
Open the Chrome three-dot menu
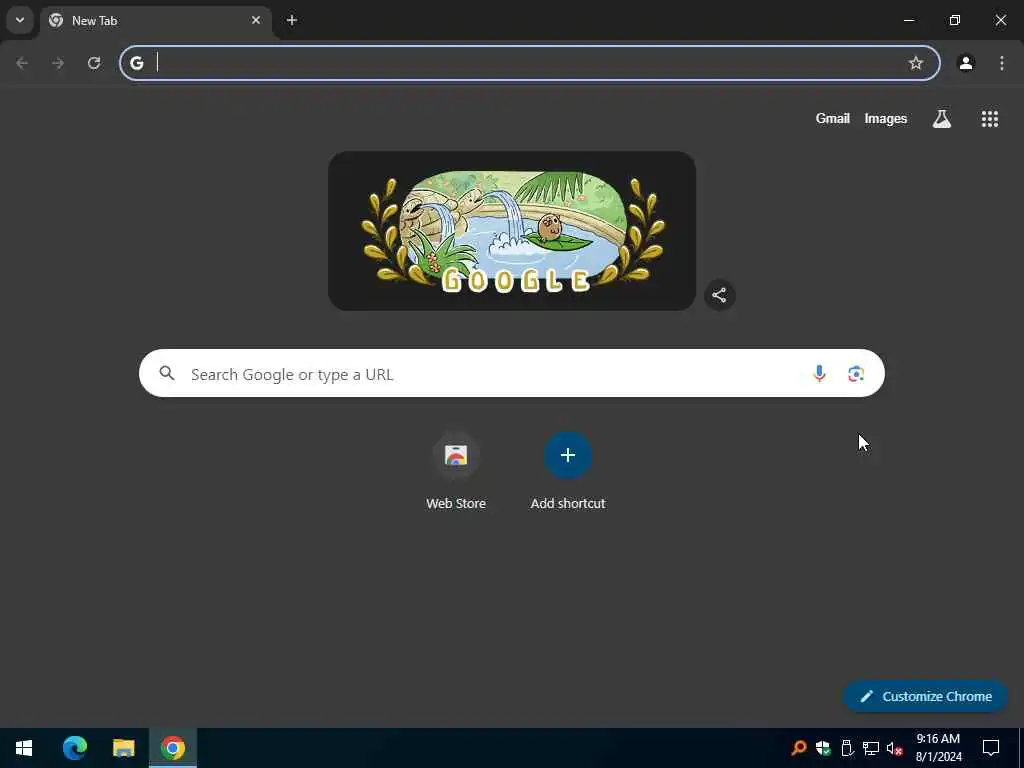click(x=1002, y=63)
